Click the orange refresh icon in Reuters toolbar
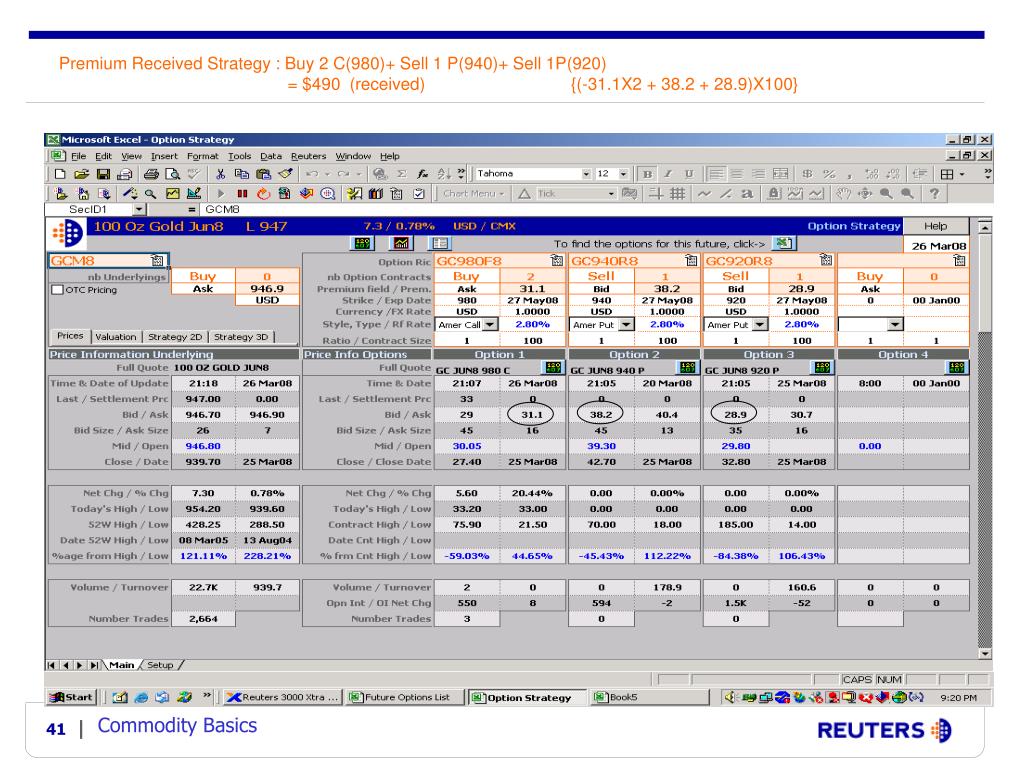 click(263, 193)
